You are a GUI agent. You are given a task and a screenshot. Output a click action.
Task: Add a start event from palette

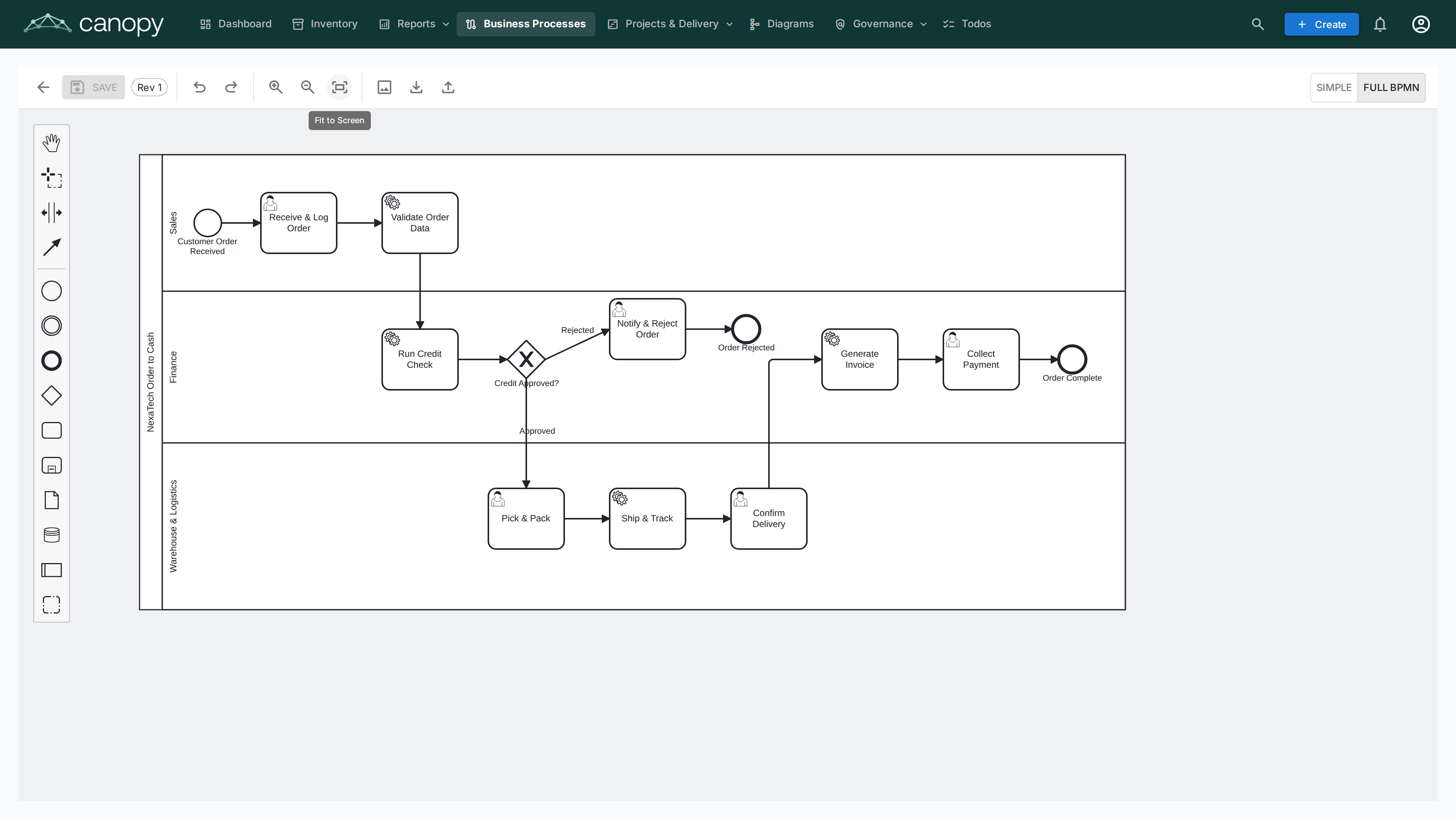[52, 291]
